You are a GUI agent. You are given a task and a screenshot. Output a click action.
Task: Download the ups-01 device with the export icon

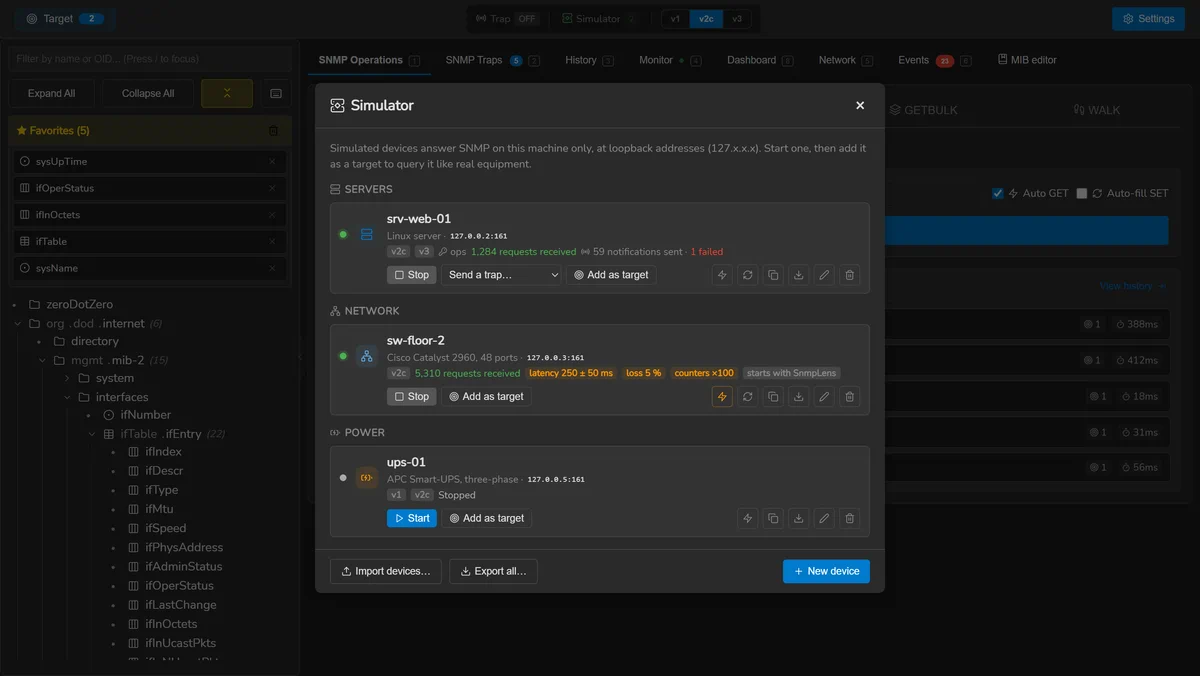pyautogui.click(x=798, y=518)
